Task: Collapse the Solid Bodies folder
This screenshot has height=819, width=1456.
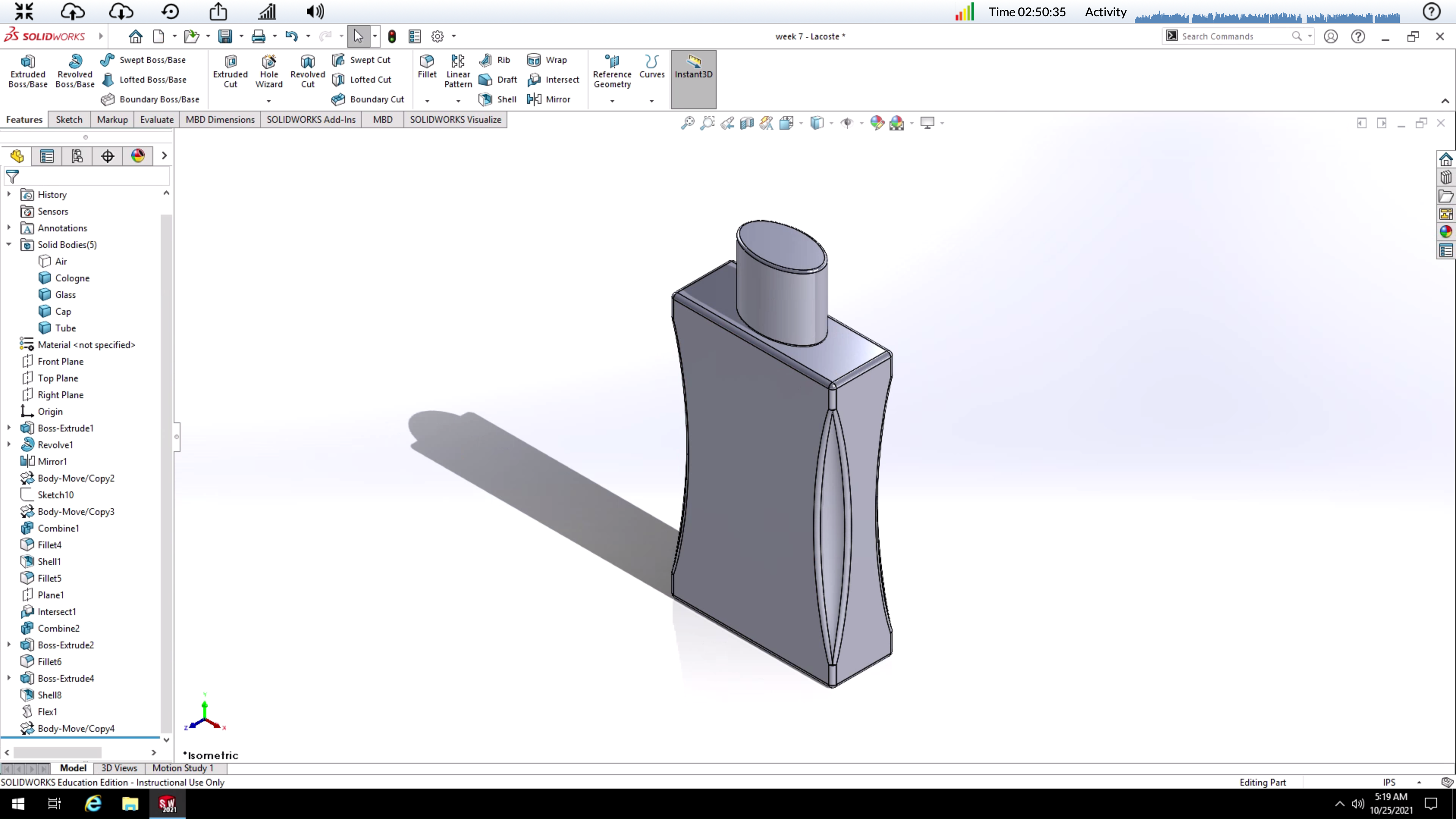Action: pos(9,245)
